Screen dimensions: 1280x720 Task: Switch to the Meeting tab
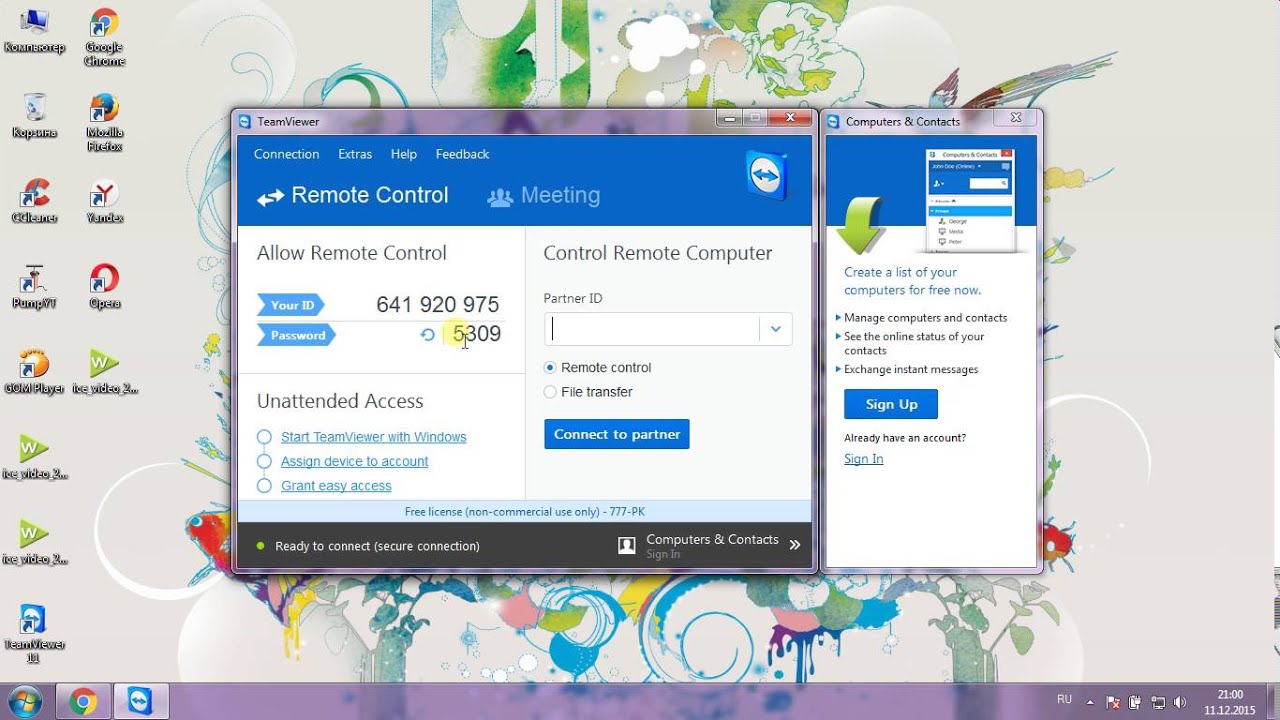tap(543, 196)
